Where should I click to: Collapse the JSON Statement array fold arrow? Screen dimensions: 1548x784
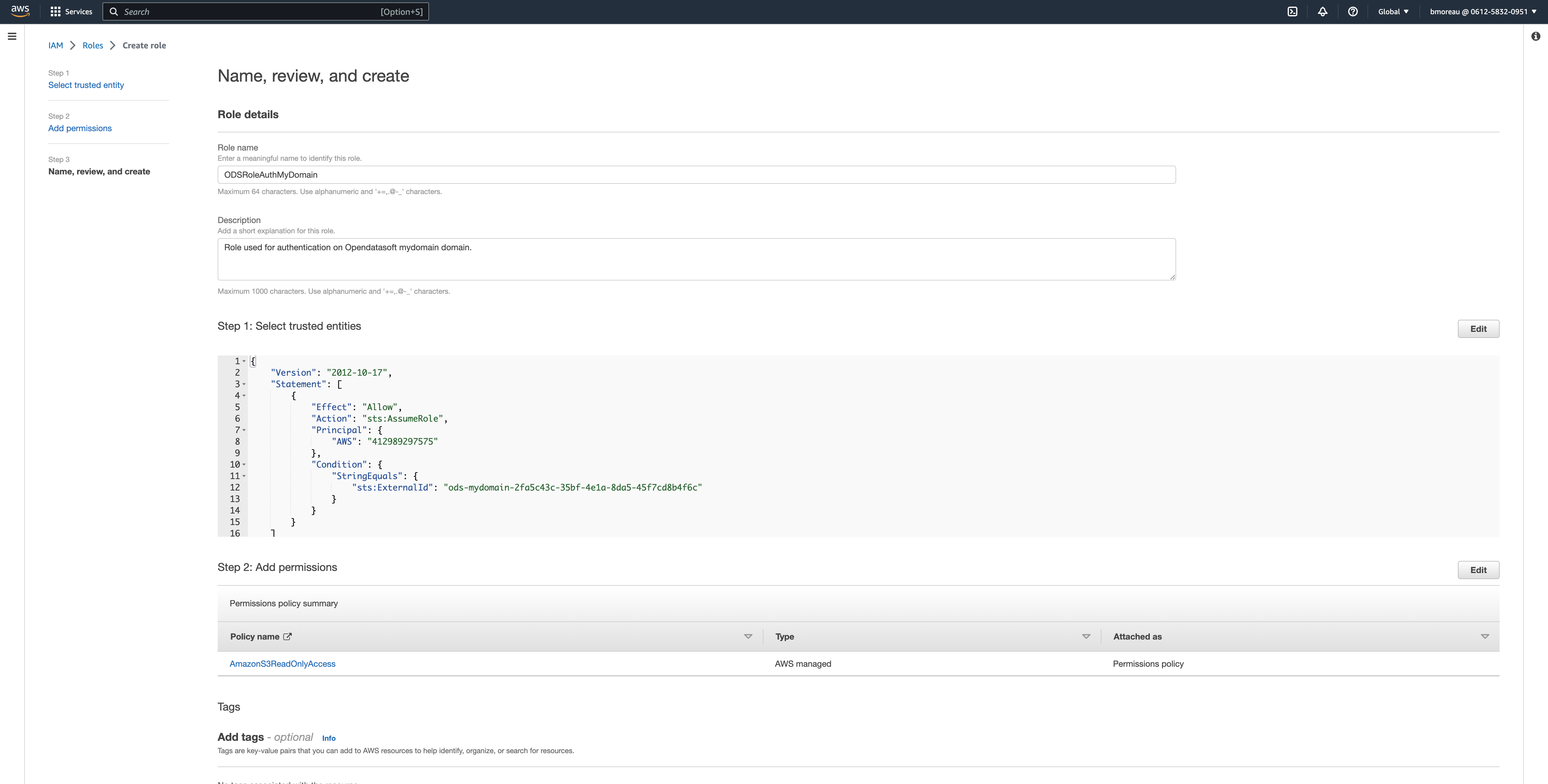click(x=244, y=384)
